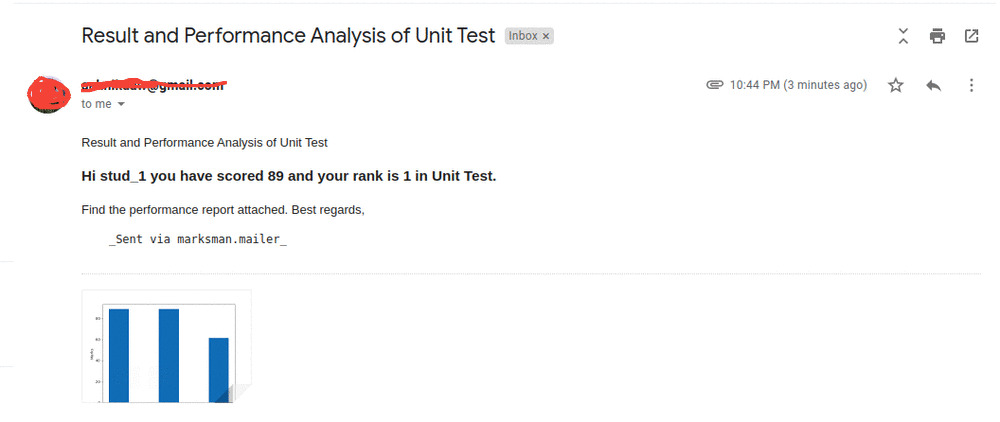Print the email with the printer icon

coord(937,36)
